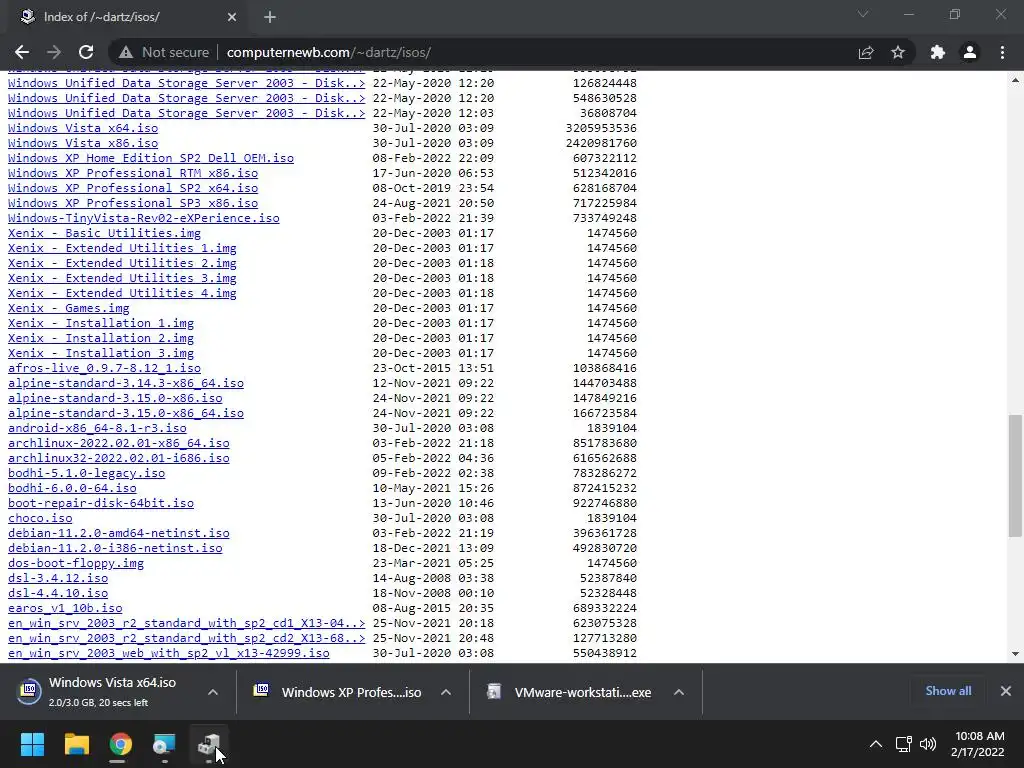The width and height of the screenshot is (1024, 768).
Task: Open Xenix - Extended Utilities 3.img link
Action: [122, 278]
